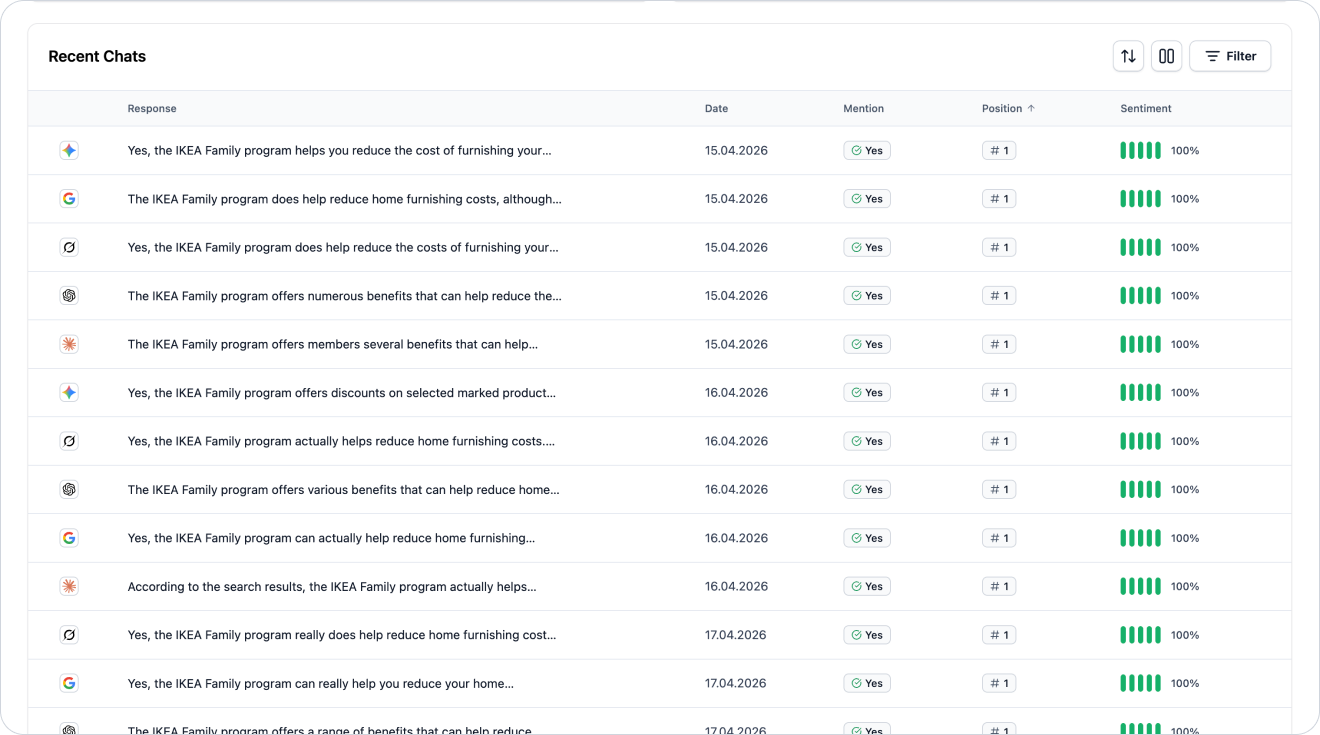
Task: Sort by the Position column header
Action: tap(1008, 108)
